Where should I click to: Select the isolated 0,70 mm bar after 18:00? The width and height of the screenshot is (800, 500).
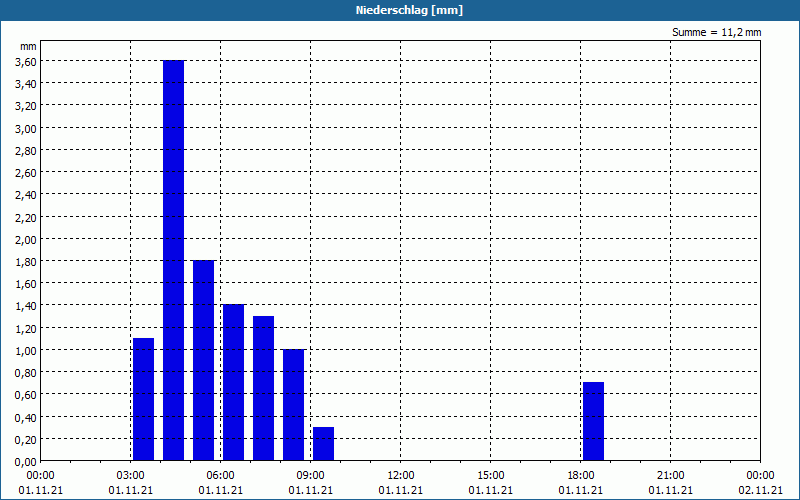[593, 421]
